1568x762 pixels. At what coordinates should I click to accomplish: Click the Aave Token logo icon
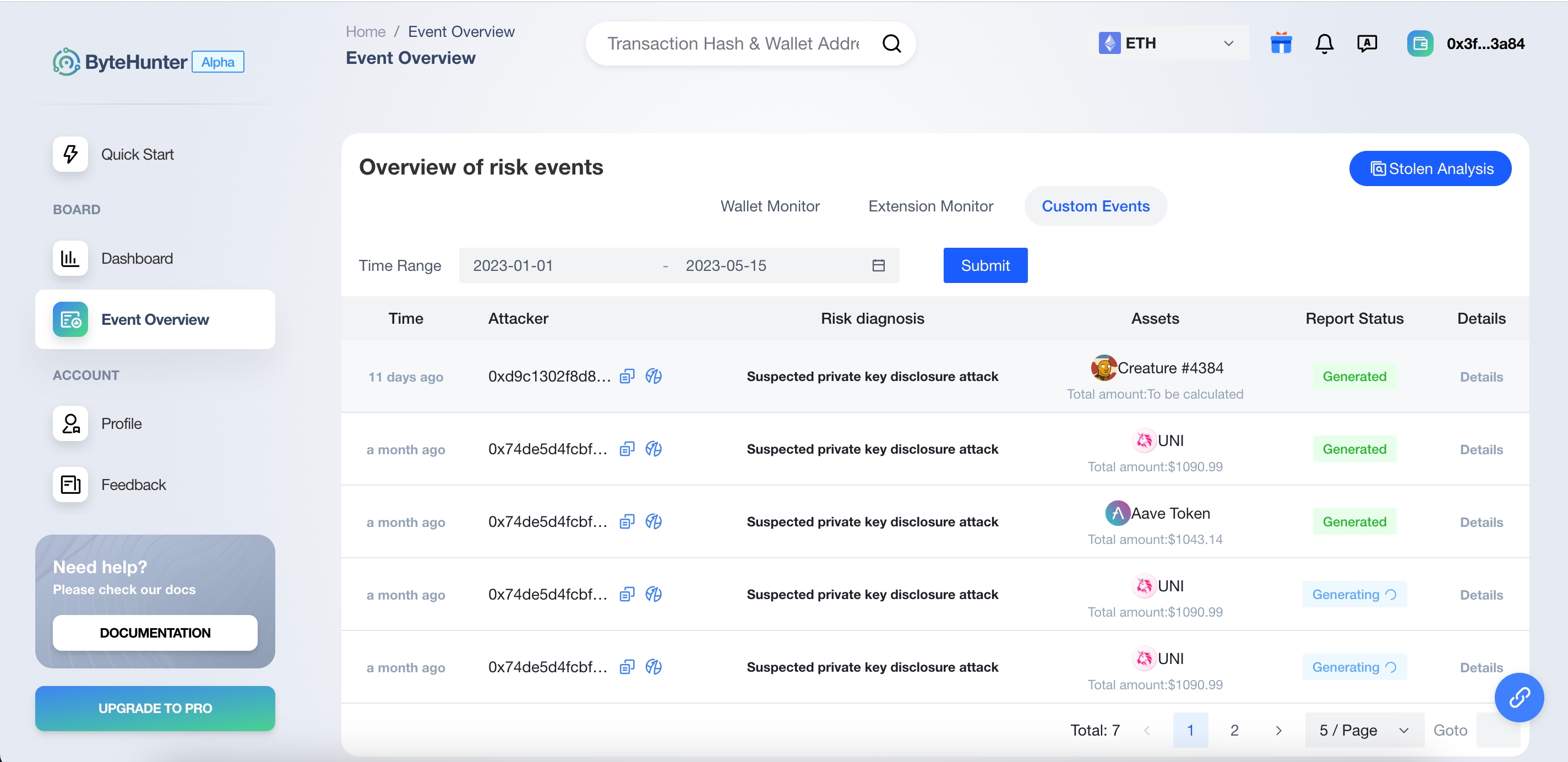click(1117, 513)
